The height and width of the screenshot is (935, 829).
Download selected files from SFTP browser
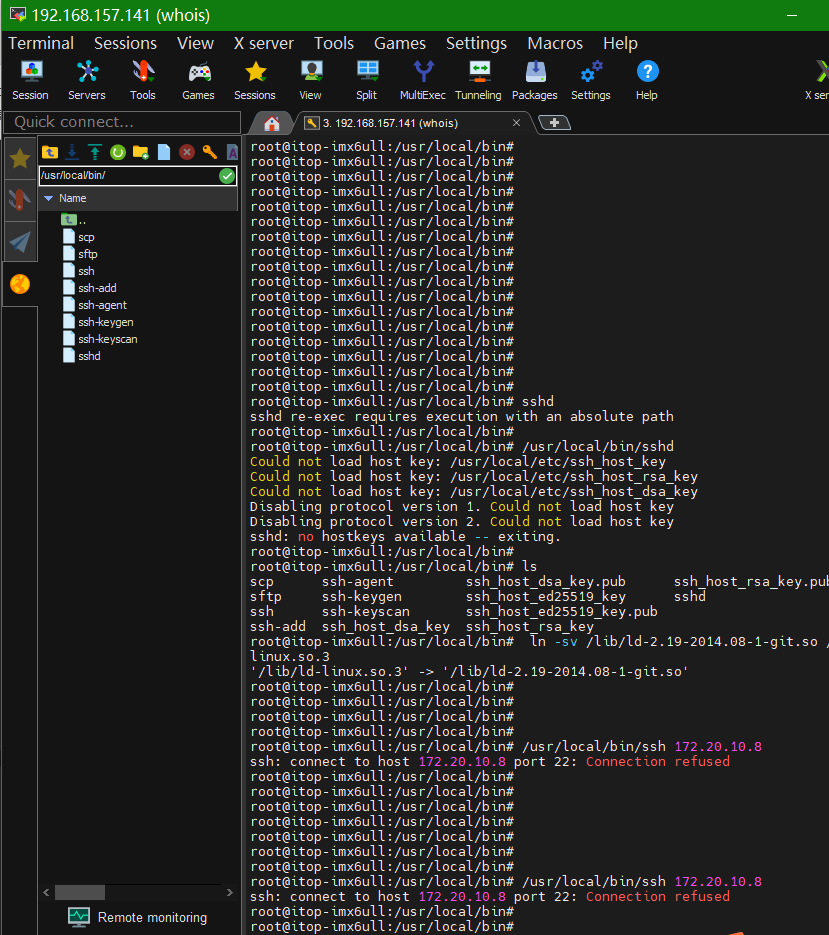72,152
